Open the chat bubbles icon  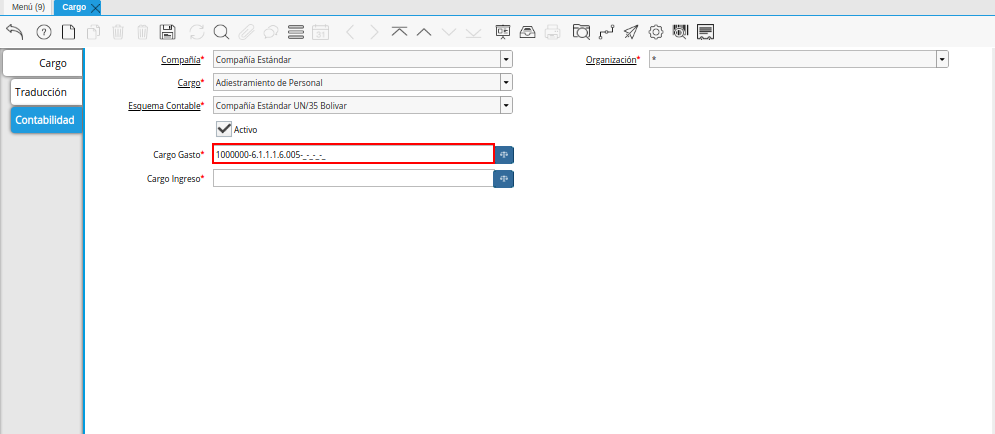271,32
